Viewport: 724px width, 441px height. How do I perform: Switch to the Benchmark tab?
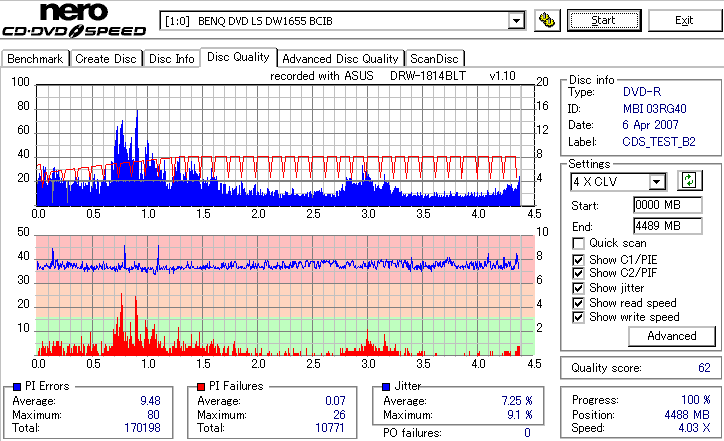[36, 59]
